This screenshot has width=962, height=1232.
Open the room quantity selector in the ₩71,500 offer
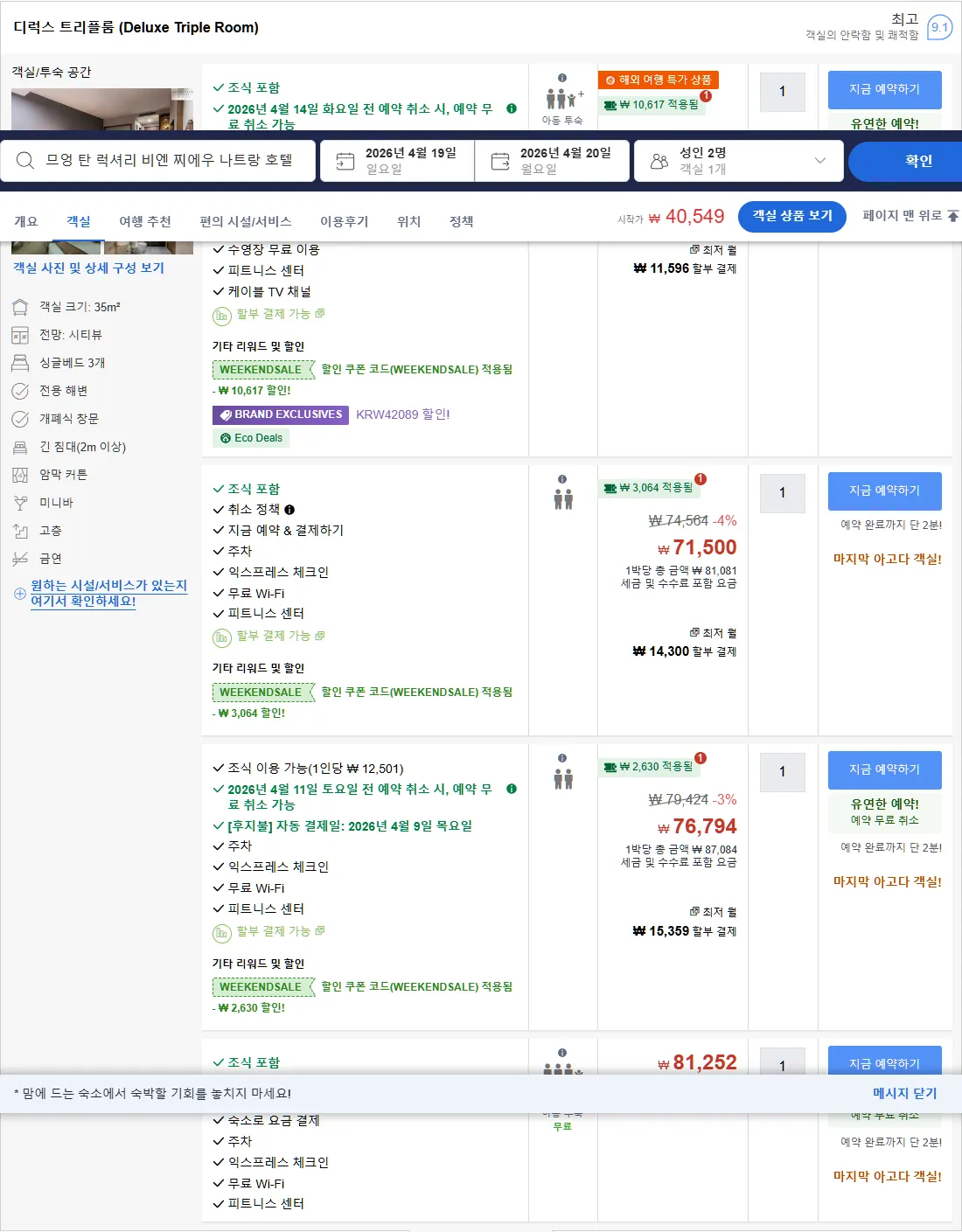tap(783, 492)
